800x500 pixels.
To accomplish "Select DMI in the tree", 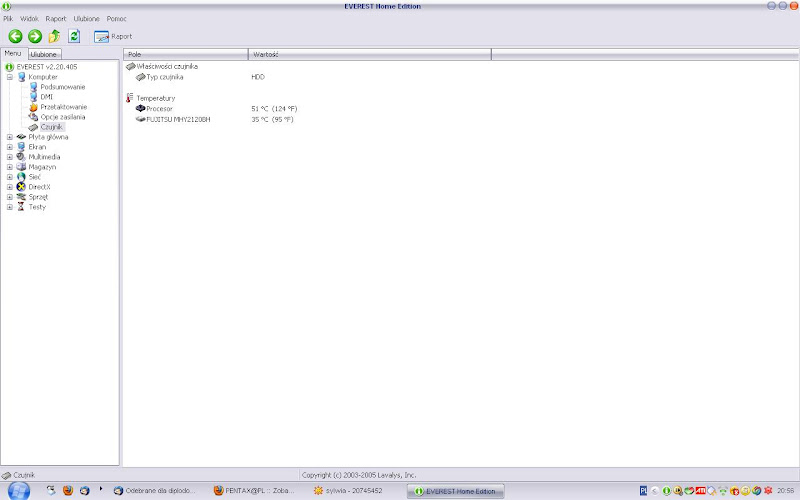I will (x=46, y=97).
